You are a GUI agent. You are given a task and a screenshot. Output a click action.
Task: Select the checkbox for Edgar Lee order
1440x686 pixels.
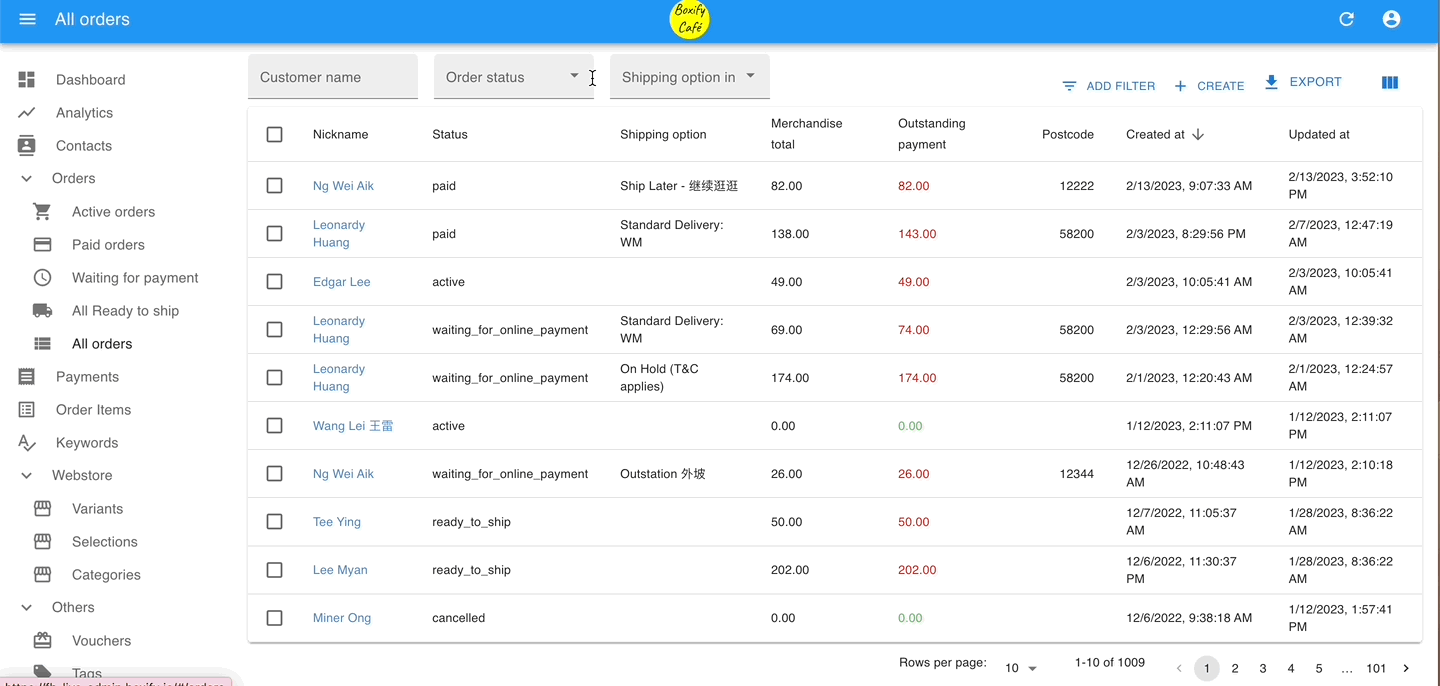[x=275, y=282]
